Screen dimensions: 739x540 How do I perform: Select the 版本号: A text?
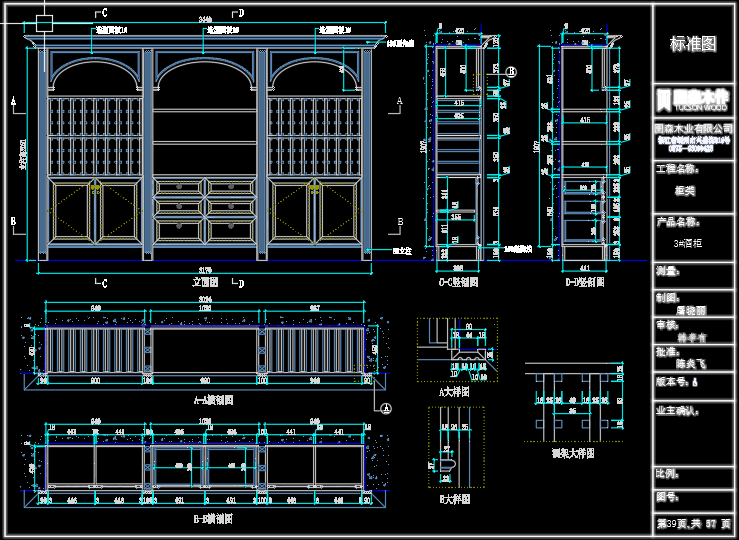tap(677, 382)
